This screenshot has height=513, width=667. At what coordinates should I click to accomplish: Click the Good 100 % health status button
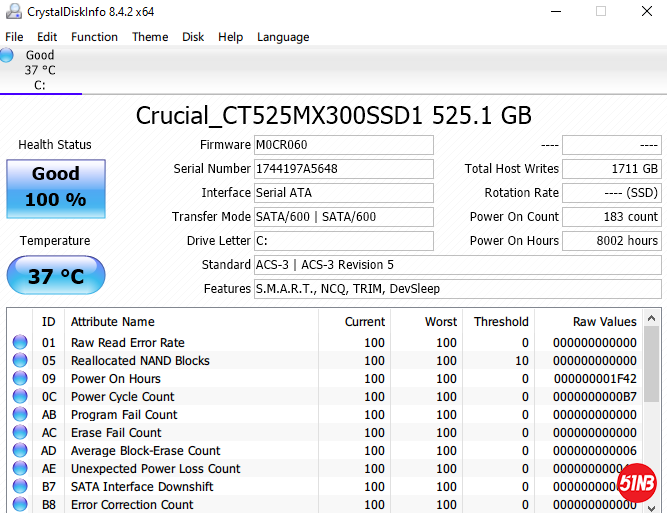[x=55, y=187]
